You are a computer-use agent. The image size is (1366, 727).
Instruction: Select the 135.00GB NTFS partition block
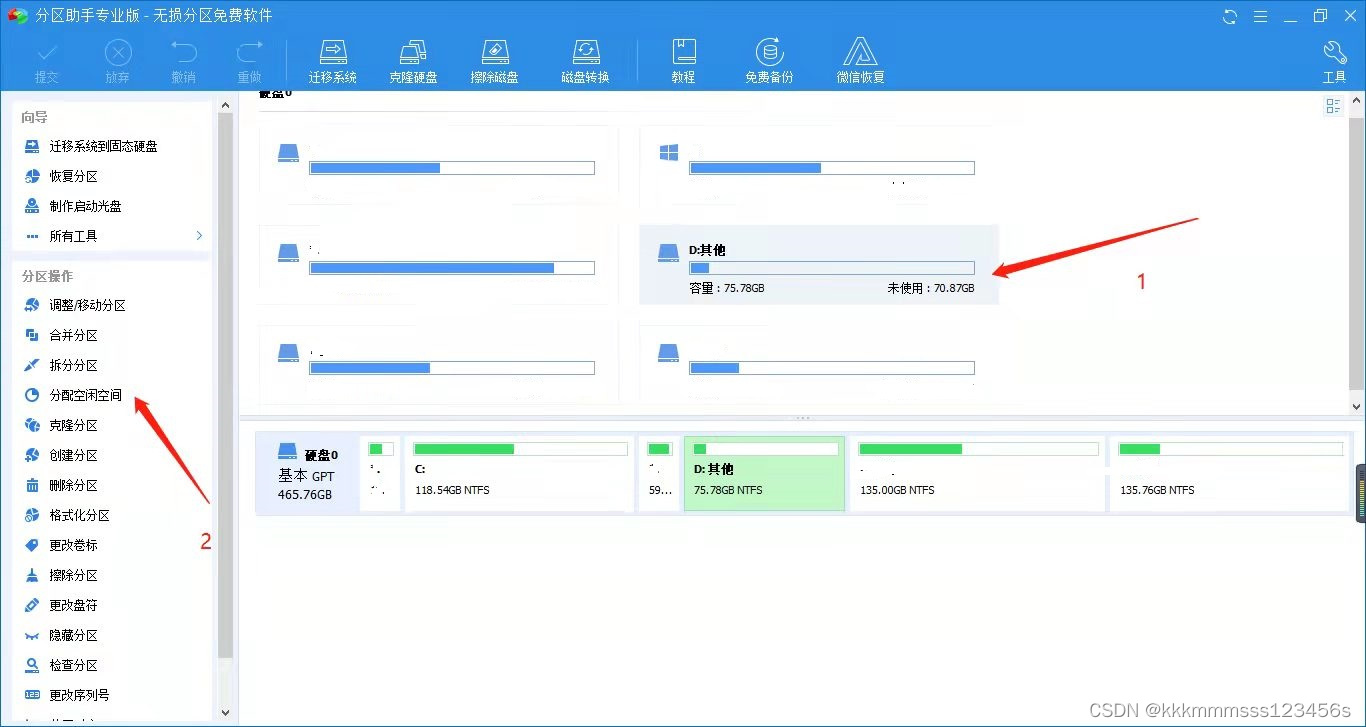tap(977, 474)
